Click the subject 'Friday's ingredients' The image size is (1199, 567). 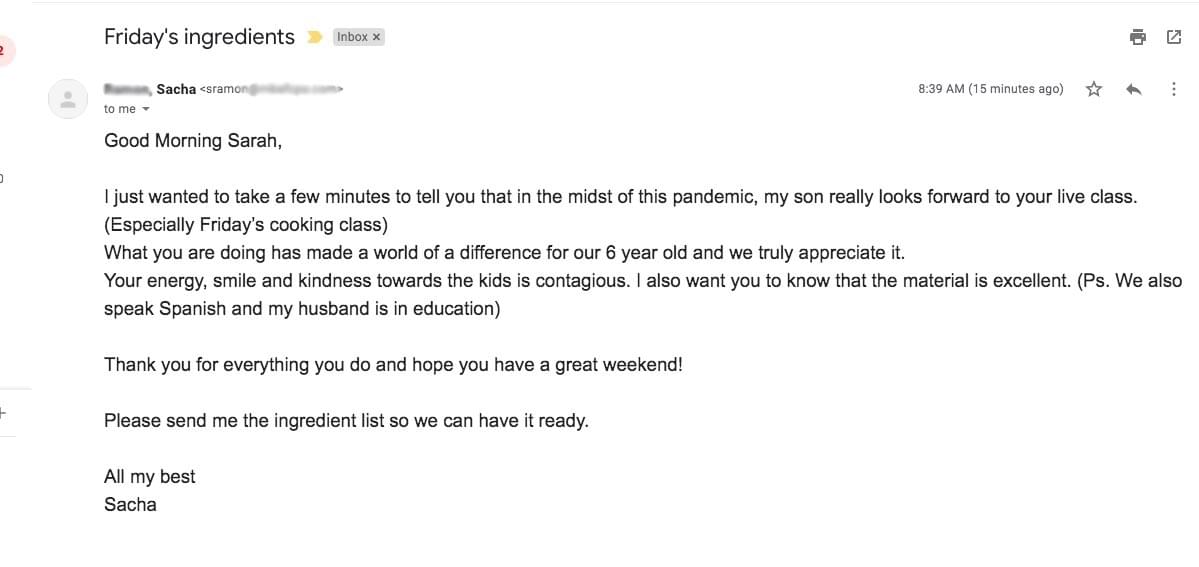(x=199, y=37)
